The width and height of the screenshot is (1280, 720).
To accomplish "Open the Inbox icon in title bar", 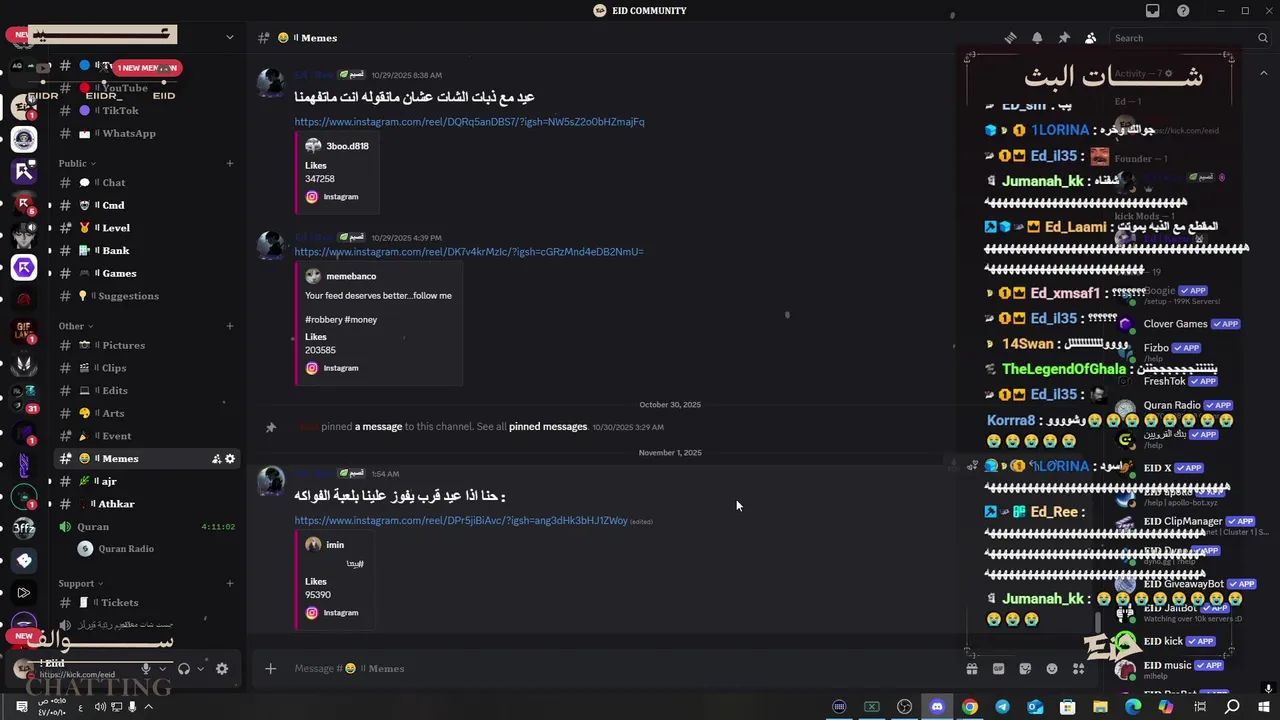I will coord(1153,11).
